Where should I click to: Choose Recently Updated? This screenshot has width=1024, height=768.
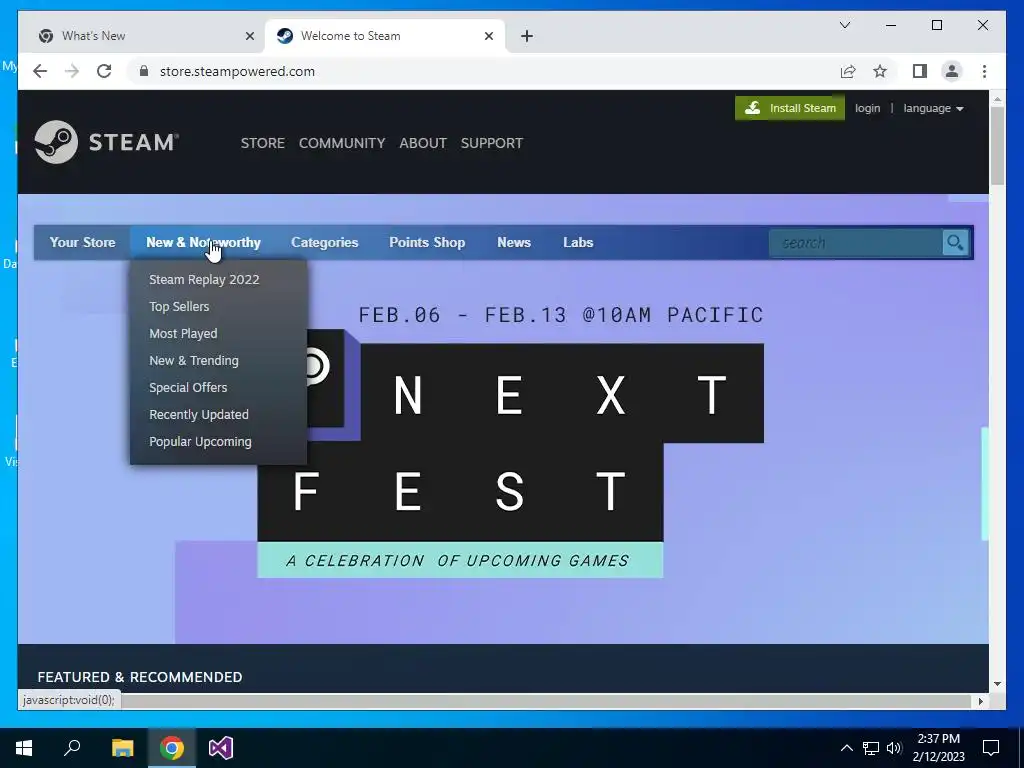click(x=199, y=415)
